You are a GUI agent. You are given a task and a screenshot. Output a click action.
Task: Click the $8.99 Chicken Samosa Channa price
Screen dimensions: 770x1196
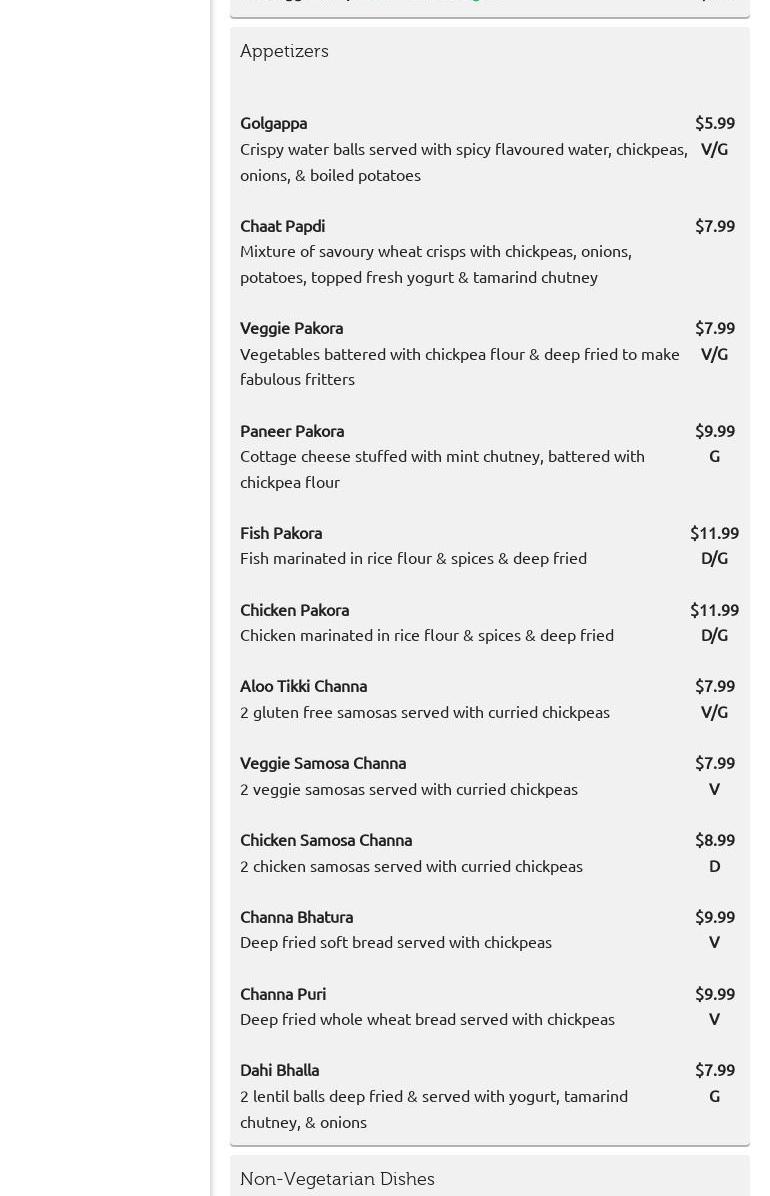(714, 840)
